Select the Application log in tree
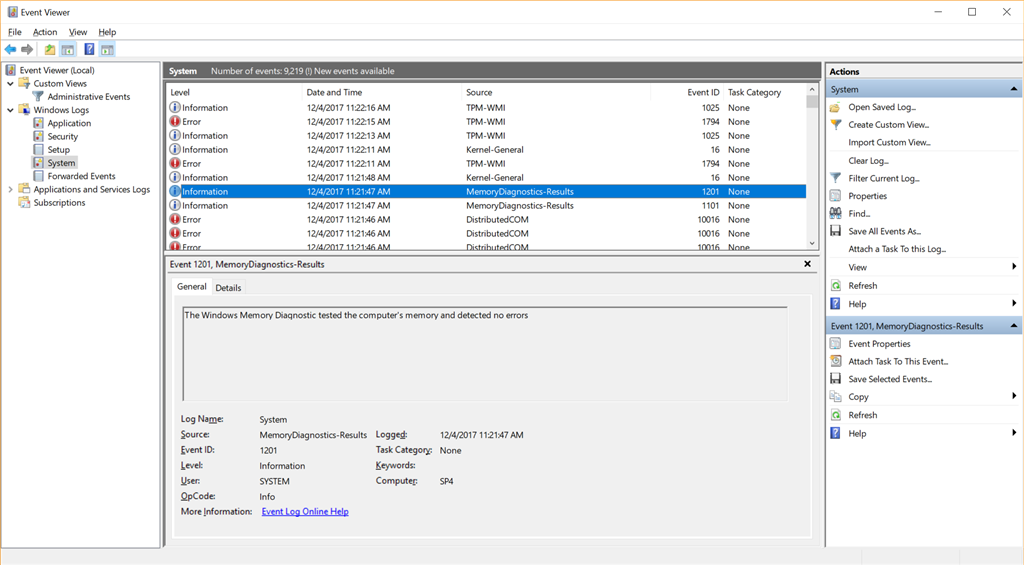The image size is (1024, 565). click(x=69, y=123)
